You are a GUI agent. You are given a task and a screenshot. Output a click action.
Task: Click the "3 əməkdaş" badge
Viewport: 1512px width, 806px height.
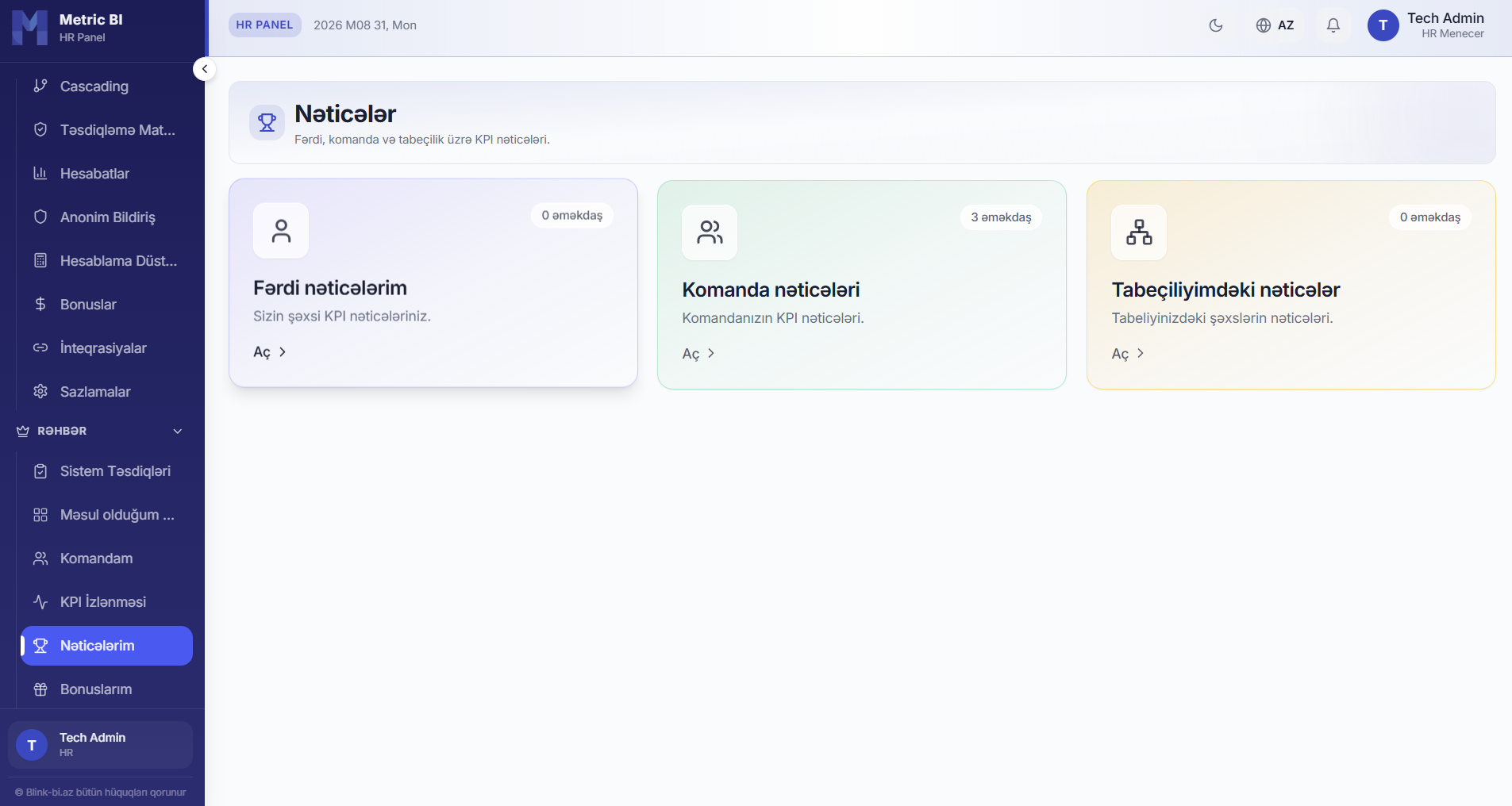pos(1001,217)
